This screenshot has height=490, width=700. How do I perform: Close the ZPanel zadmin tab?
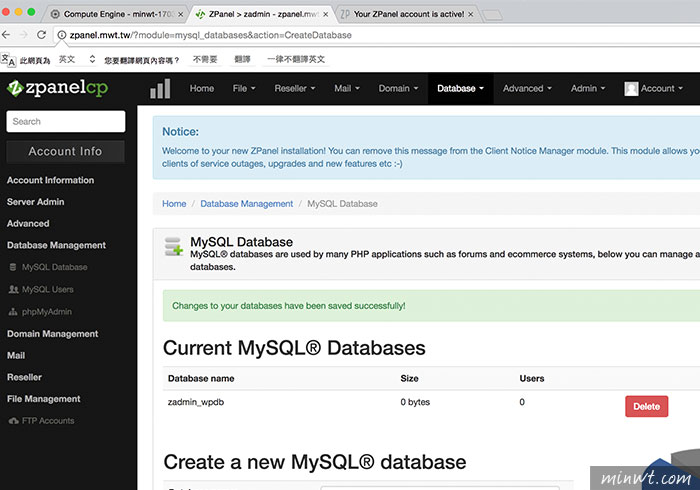click(x=325, y=14)
